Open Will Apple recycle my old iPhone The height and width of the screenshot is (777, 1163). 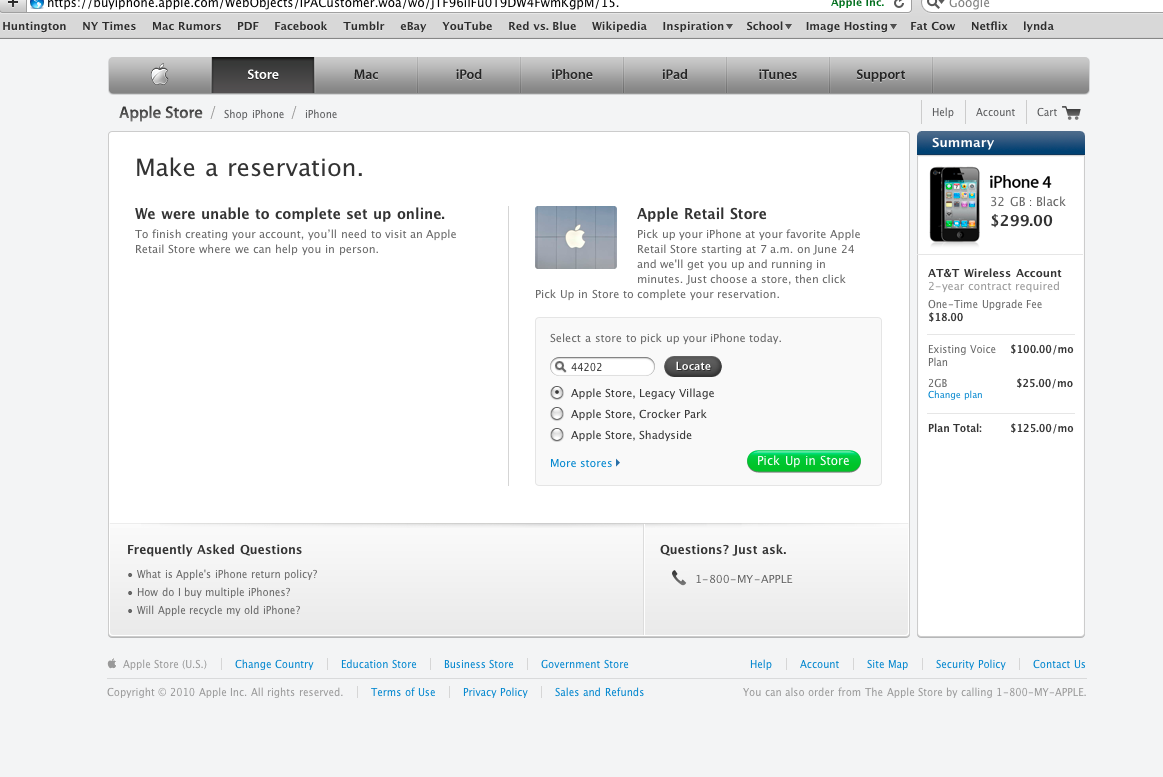[x=219, y=610]
